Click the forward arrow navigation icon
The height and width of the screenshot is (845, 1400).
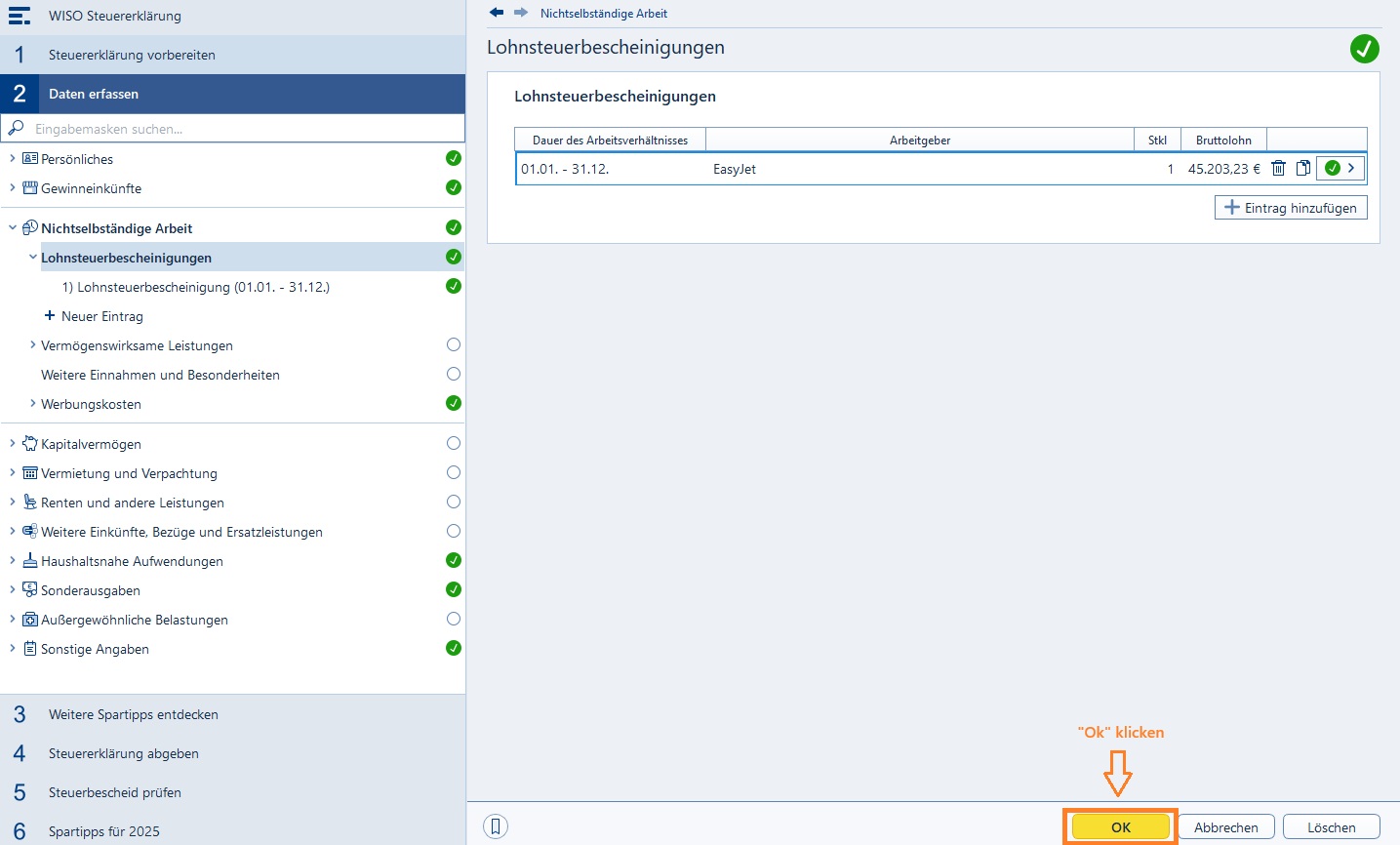tap(521, 13)
